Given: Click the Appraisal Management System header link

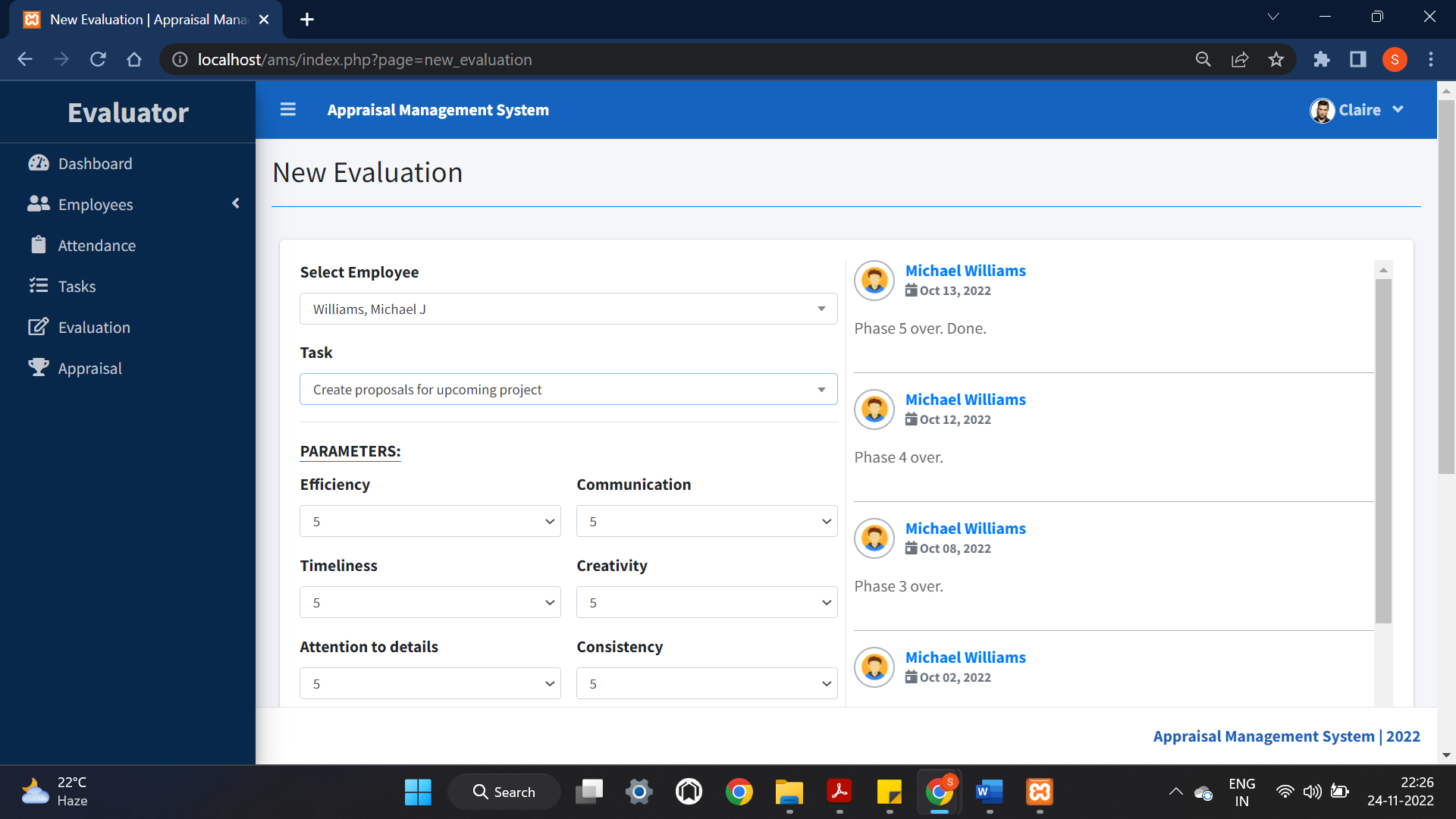Looking at the screenshot, I should [438, 109].
